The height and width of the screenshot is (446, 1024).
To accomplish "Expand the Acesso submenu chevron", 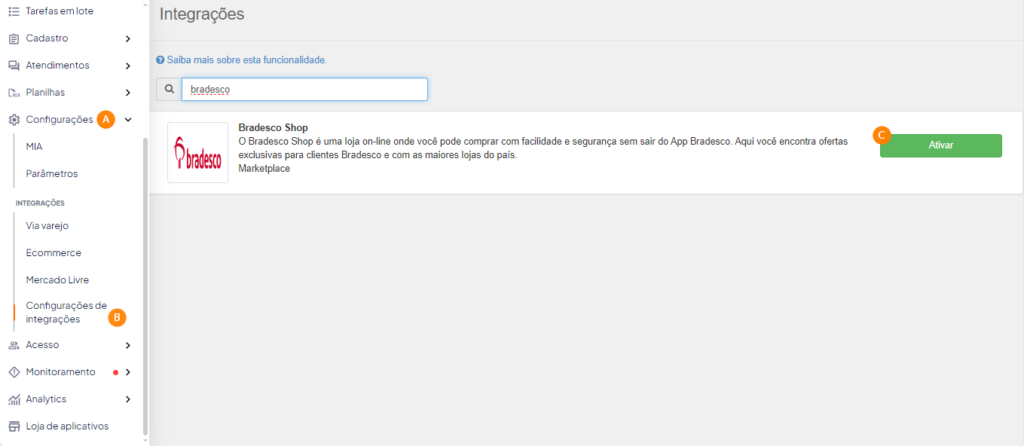I will [x=128, y=345].
